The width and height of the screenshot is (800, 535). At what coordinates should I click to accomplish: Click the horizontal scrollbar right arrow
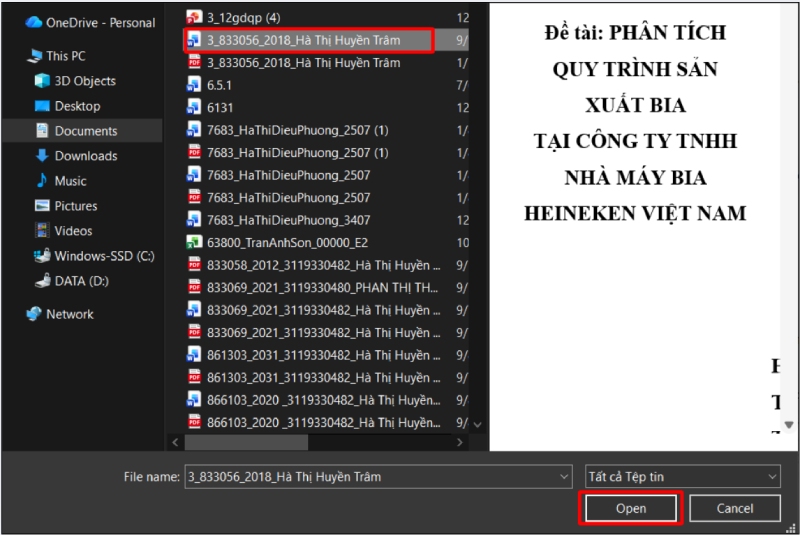(460, 442)
